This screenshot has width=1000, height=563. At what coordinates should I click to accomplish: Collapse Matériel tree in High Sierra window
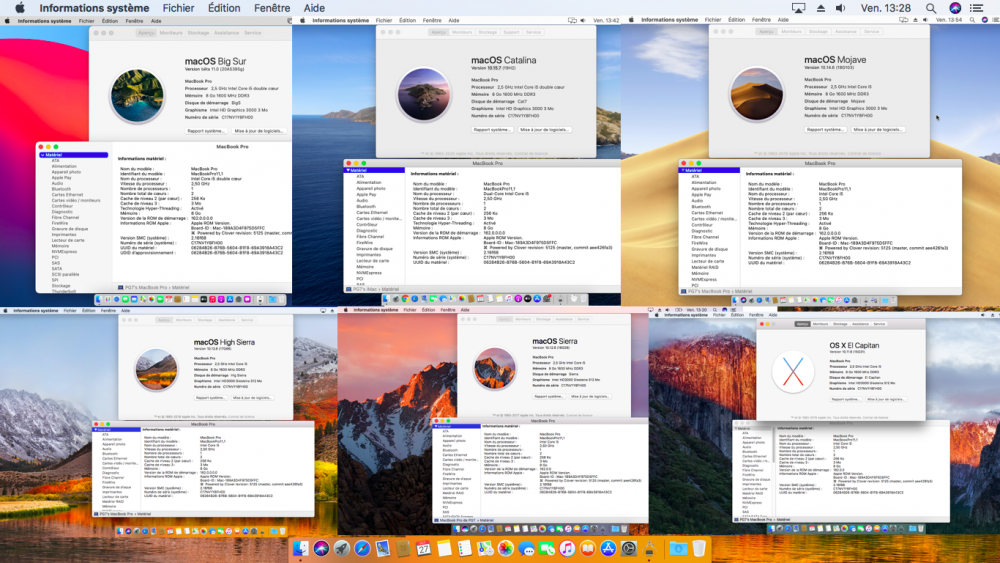[x=96, y=430]
